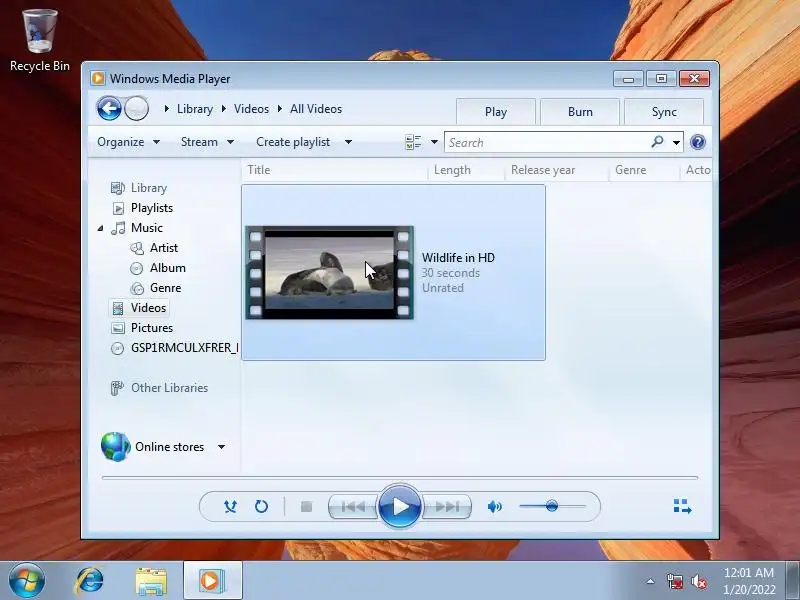Open the Organize menu
800x600 pixels.
[128, 142]
